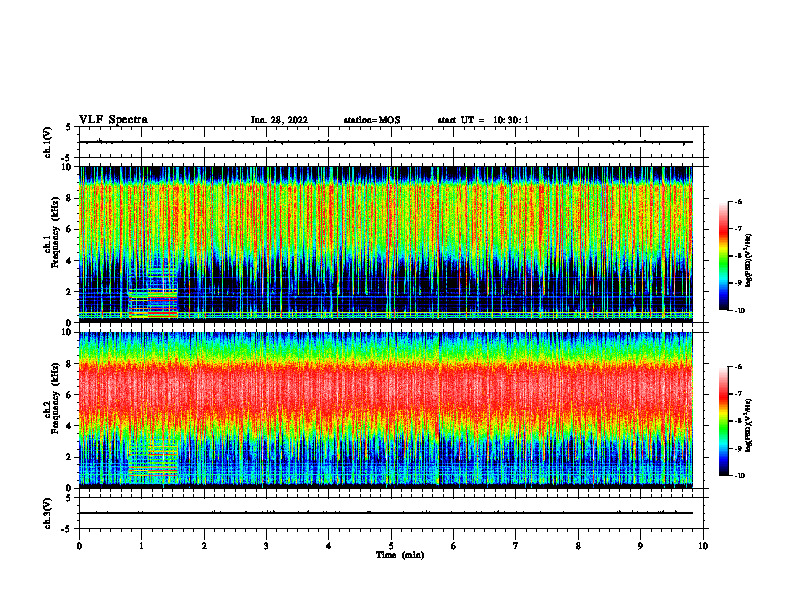This screenshot has height=612, width=792.
Task: Click time axis tick label "4"
Action: tap(329, 546)
